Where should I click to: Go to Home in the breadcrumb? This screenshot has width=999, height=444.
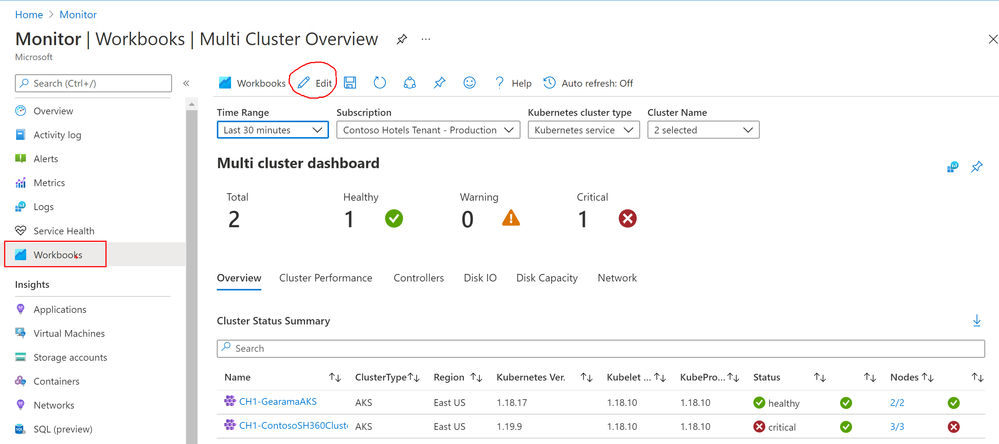tap(29, 14)
